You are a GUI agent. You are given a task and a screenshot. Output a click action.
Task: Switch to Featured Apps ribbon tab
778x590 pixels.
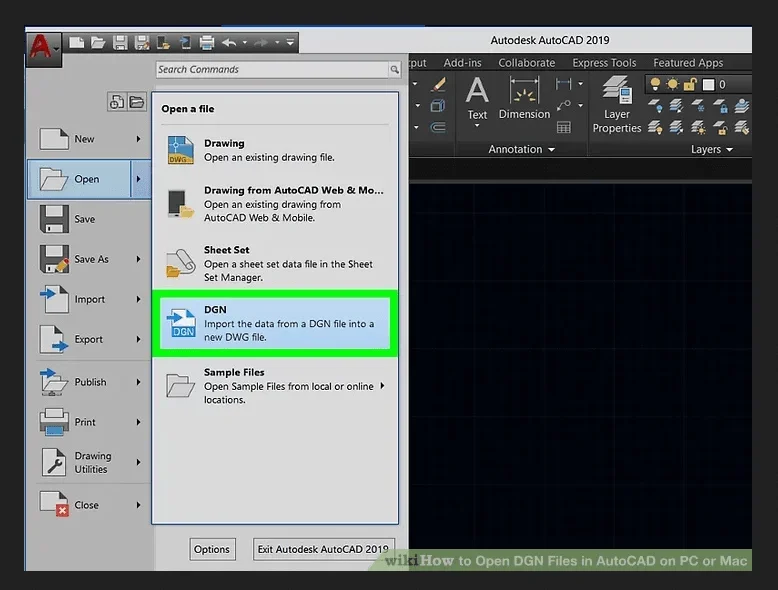pyautogui.click(x=688, y=63)
